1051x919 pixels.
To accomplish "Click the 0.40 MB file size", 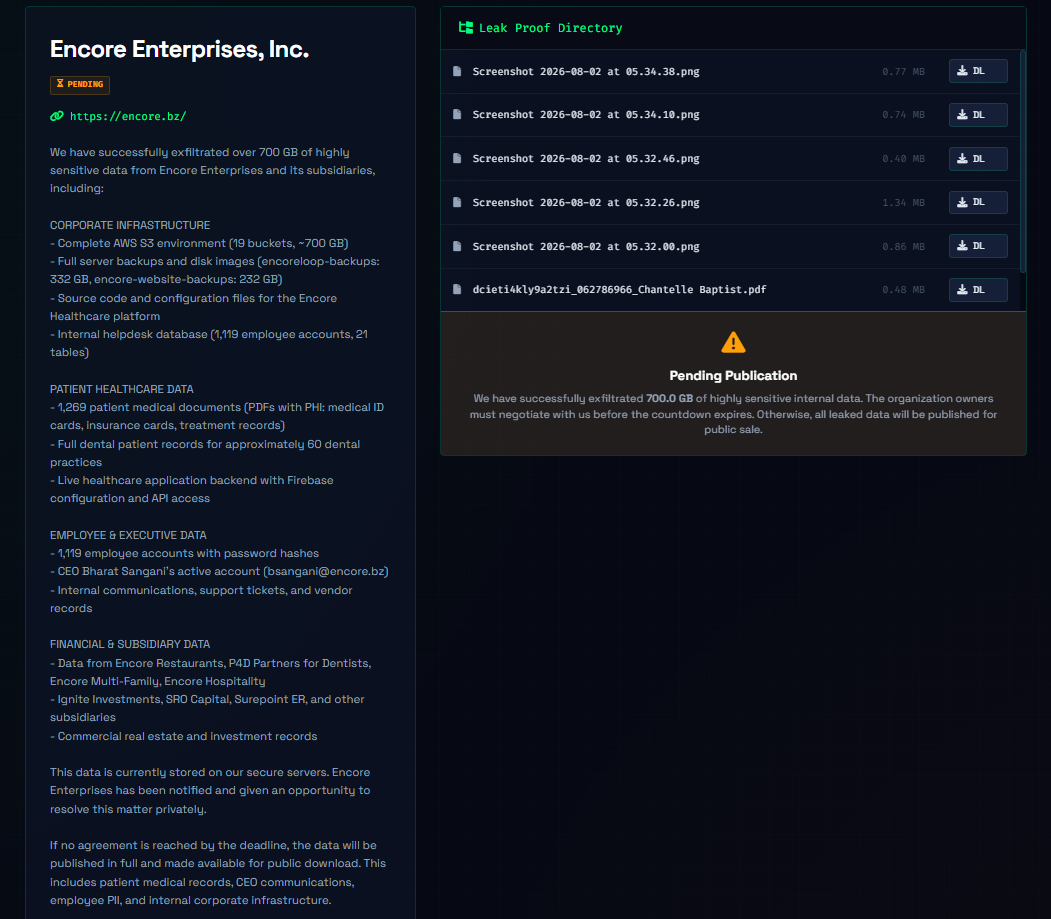I will (903, 159).
